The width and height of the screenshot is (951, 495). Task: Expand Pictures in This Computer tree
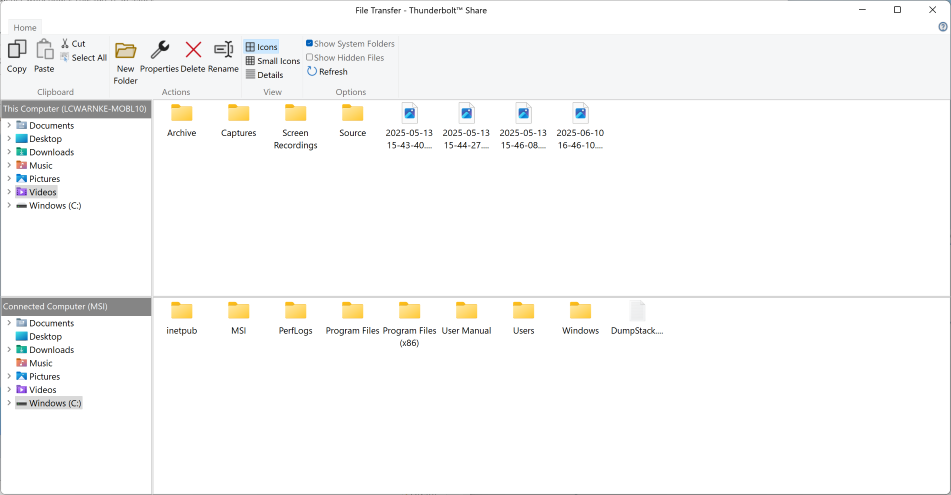9,178
